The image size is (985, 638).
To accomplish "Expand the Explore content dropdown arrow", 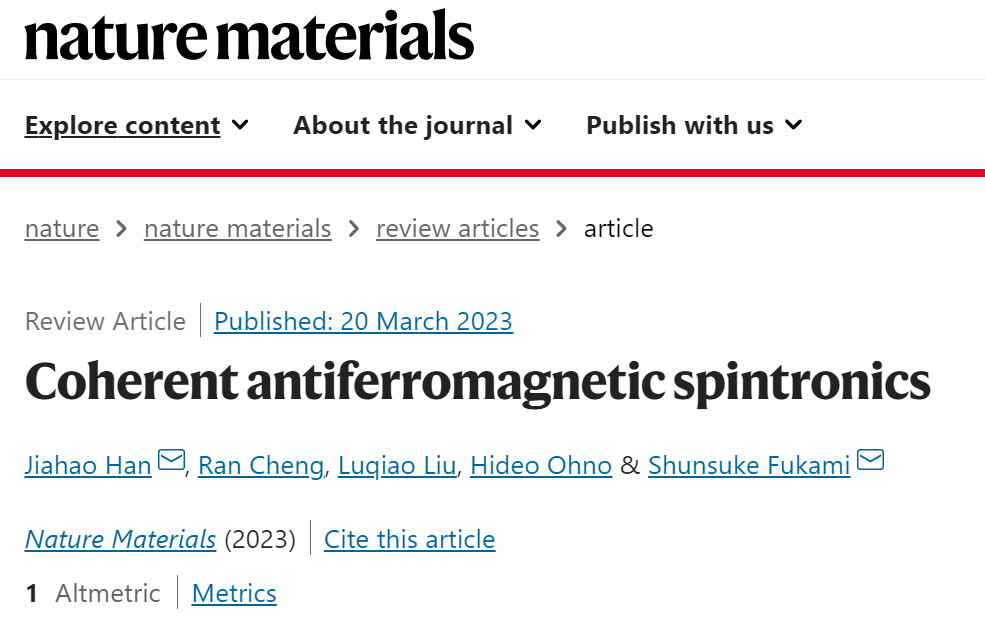I will tap(240, 125).
